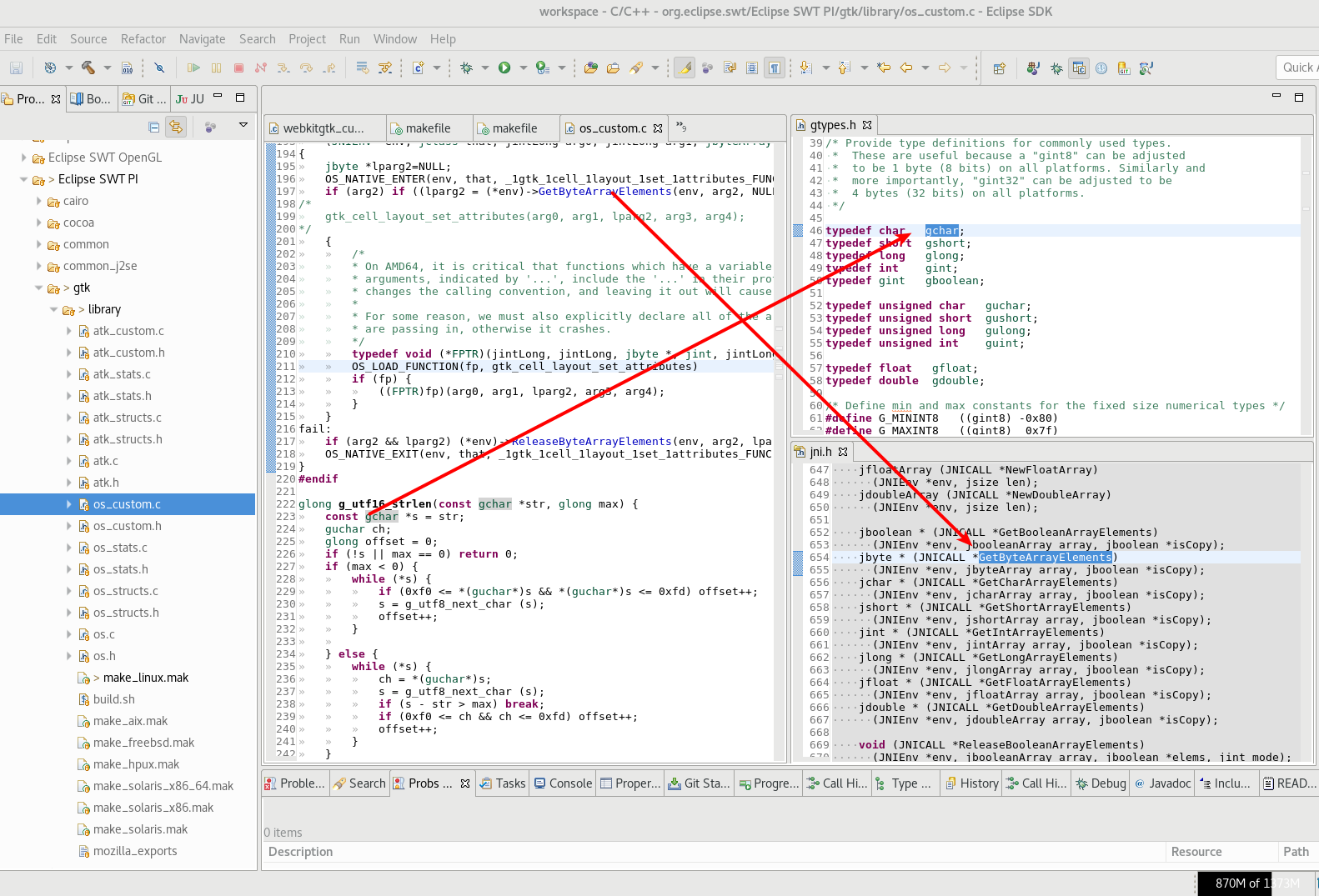1319x896 pixels.
Task: Switch to the Console tab
Action: (564, 783)
